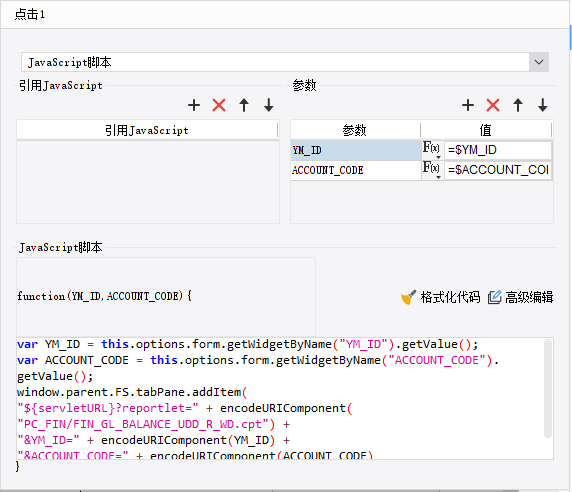
Task: Click the function(YM_ID, ACCOUNT_CODE) signature text
Action: [104, 296]
